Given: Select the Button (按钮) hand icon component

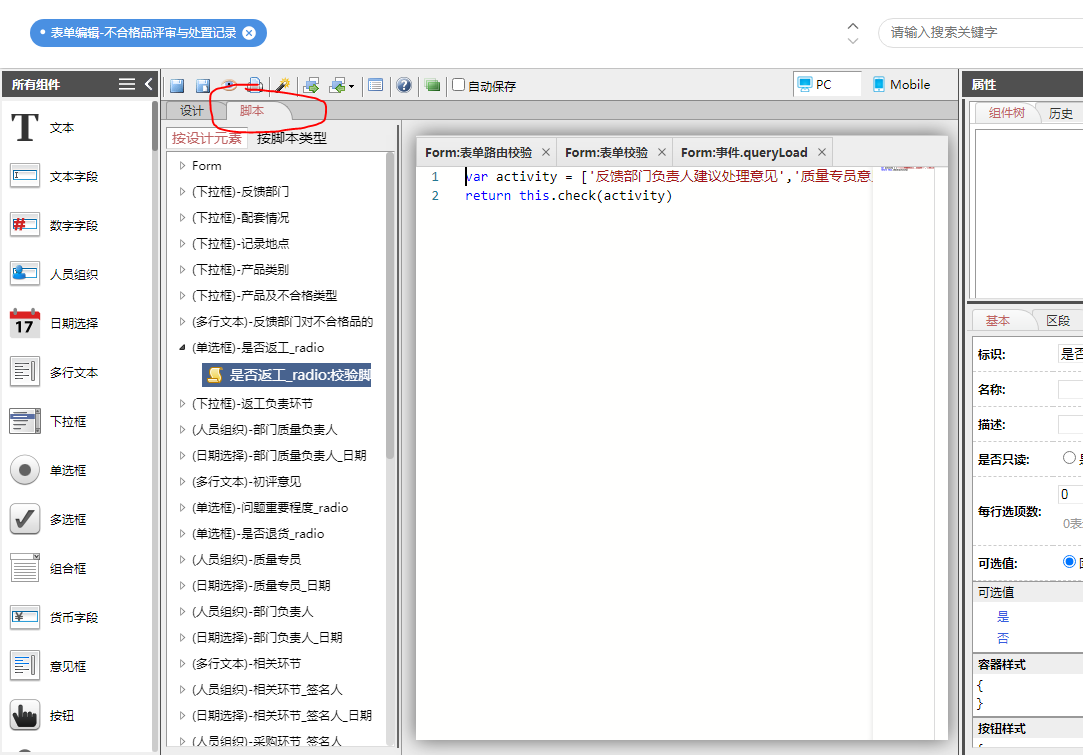Looking at the screenshot, I should [24, 716].
